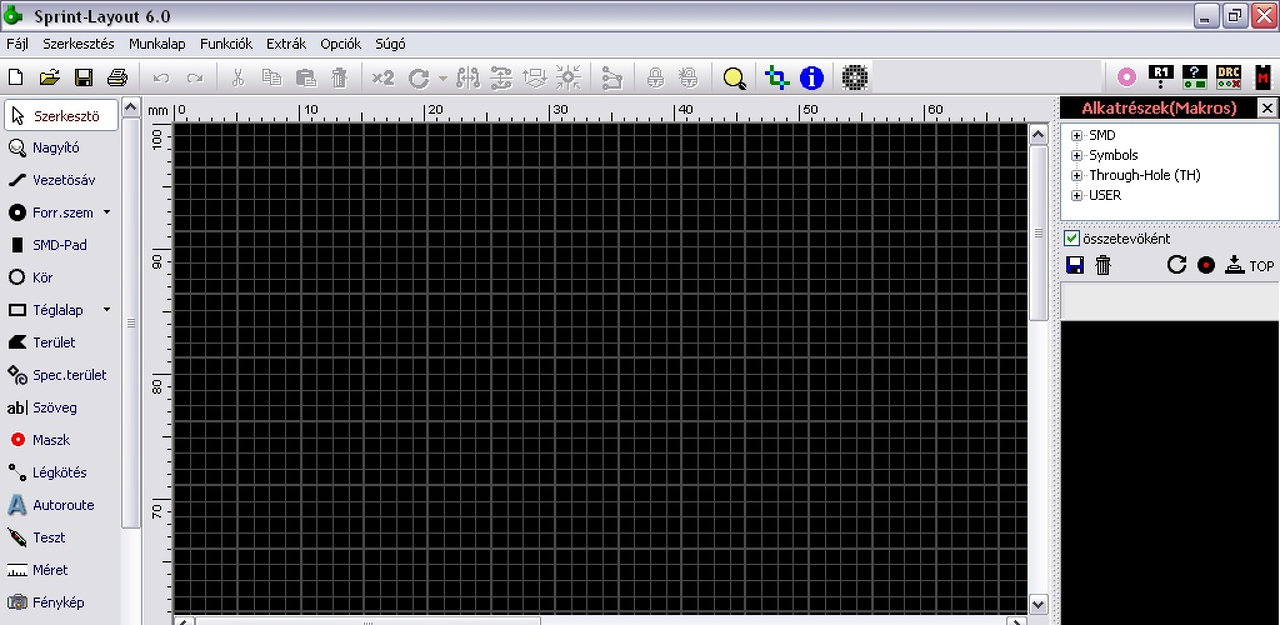Expand the Symbols macro tree node

click(1077, 156)
